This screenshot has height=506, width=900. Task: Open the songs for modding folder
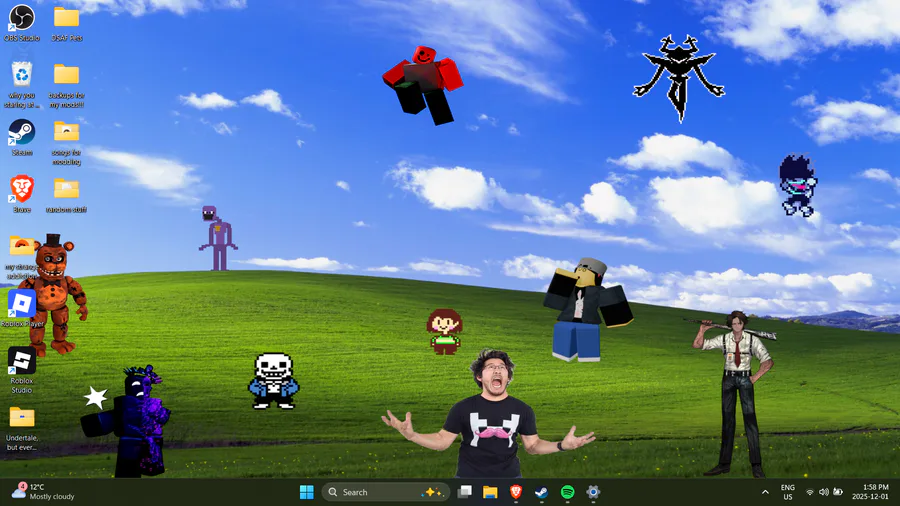click(x=67, y=142)
